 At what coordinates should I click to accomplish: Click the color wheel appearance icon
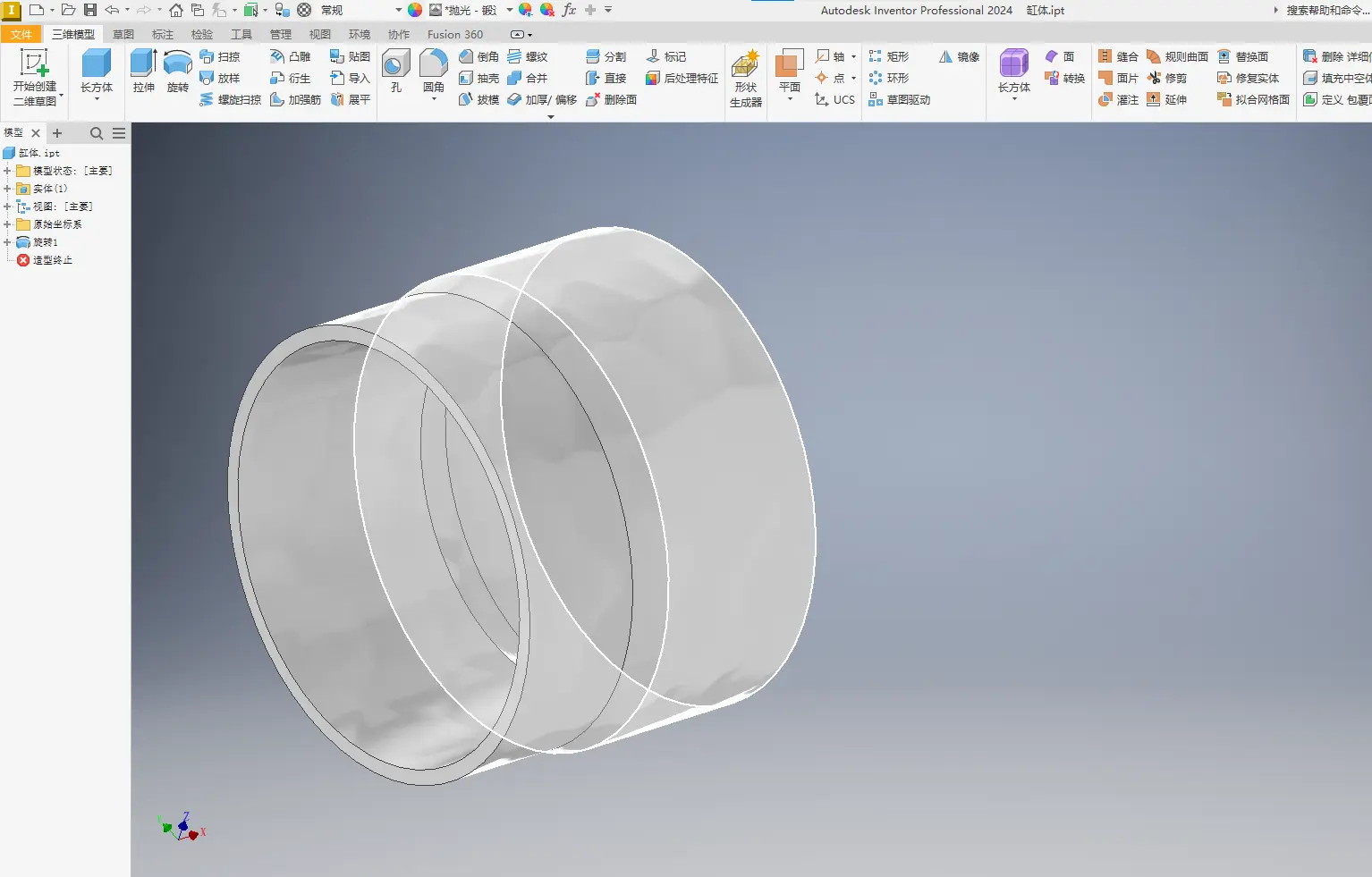(x=415, y=10)
